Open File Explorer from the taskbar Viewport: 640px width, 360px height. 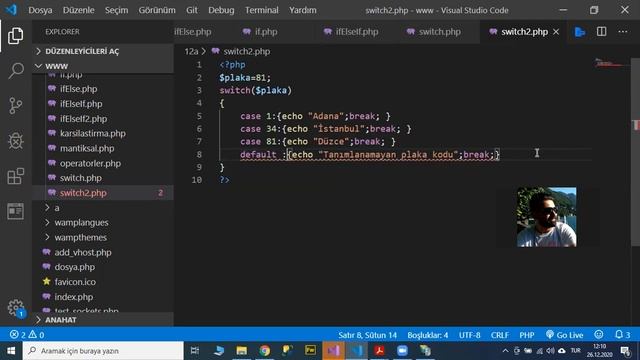(x=242, y=351)
